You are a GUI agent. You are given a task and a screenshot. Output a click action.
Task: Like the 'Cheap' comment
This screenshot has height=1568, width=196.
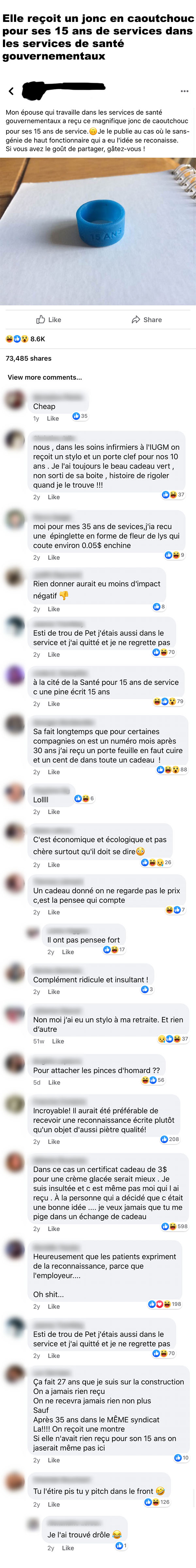pos(53,419)
